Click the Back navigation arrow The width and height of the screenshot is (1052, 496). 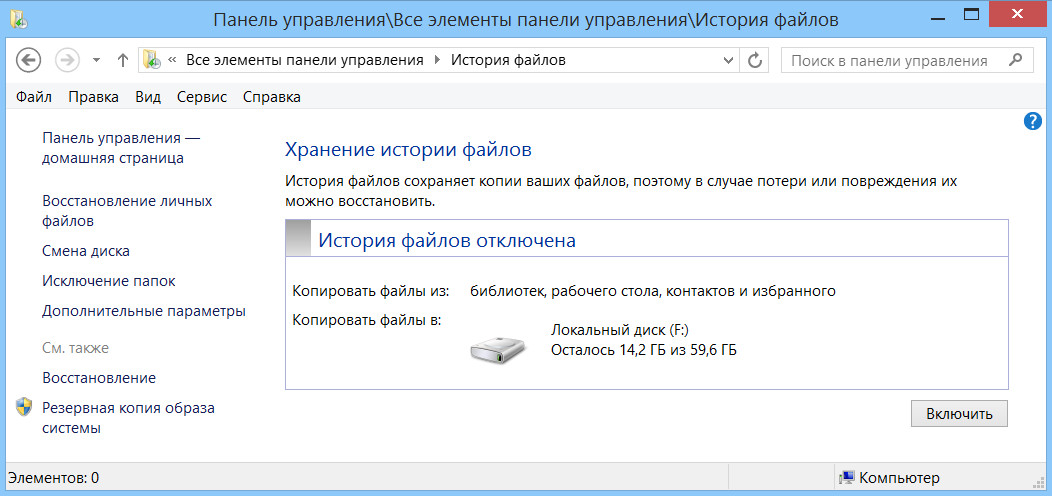pos(29,60)
